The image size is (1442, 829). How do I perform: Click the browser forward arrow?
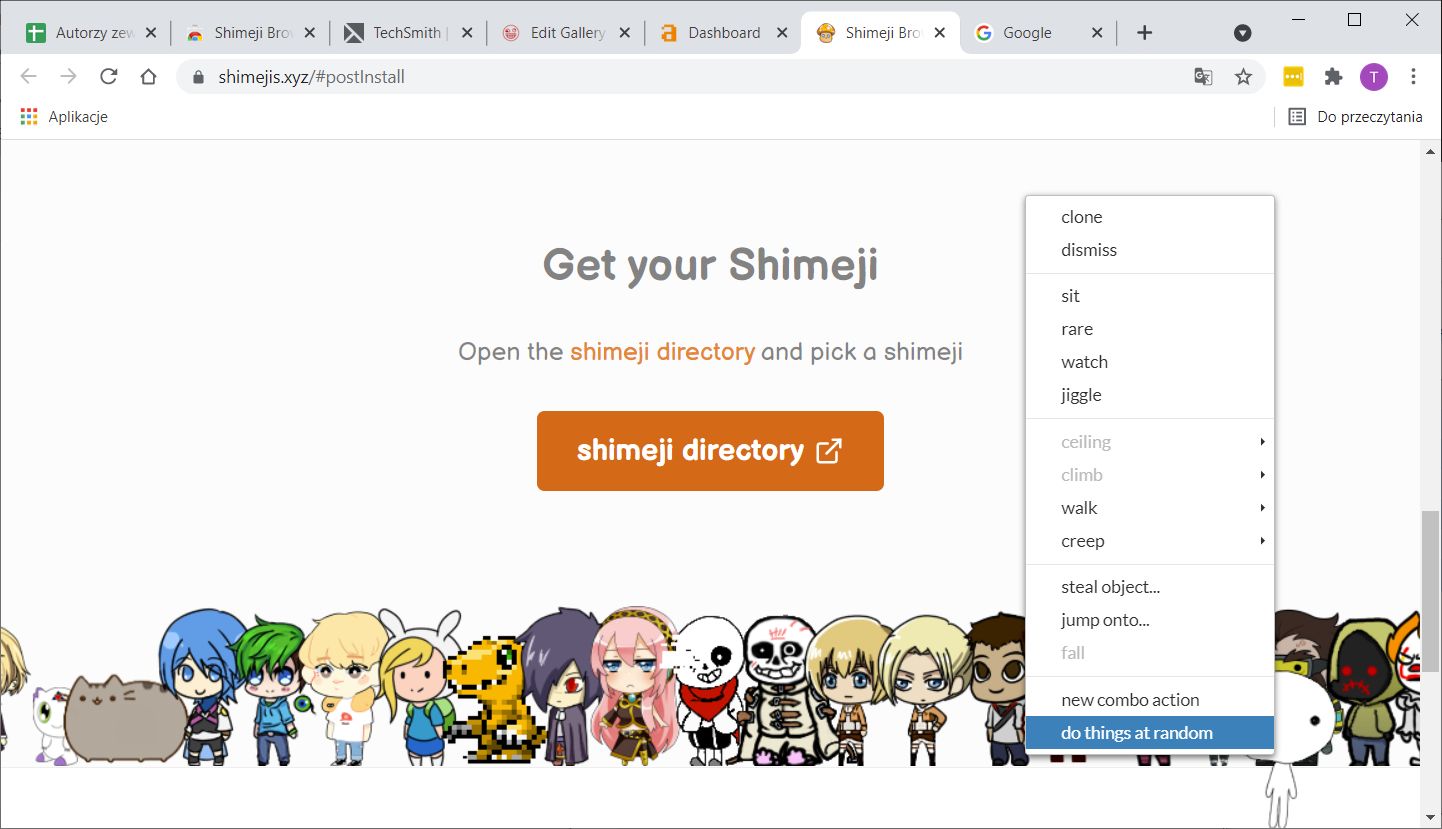click(68, 77)
